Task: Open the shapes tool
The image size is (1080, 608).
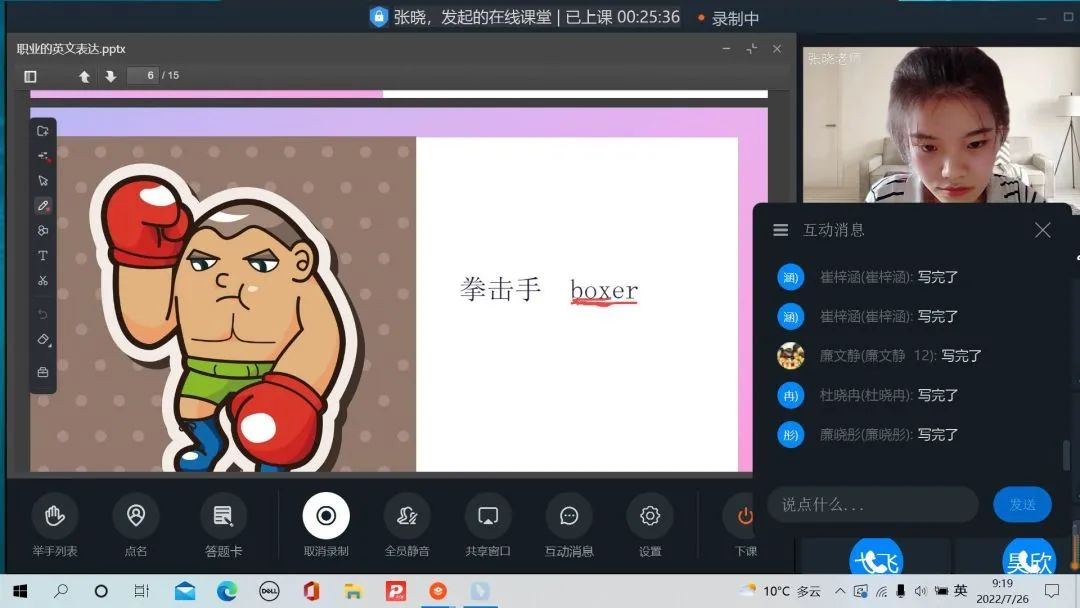Action: (x=43, y=231)
